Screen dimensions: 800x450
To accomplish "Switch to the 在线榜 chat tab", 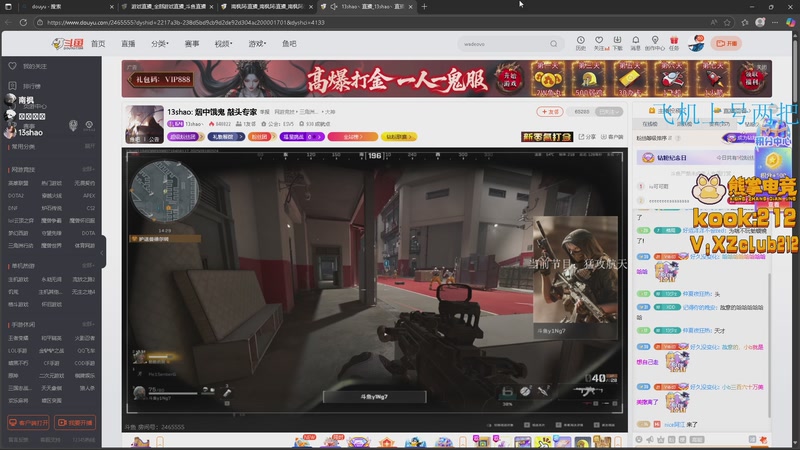I will (x=649, y=124).
